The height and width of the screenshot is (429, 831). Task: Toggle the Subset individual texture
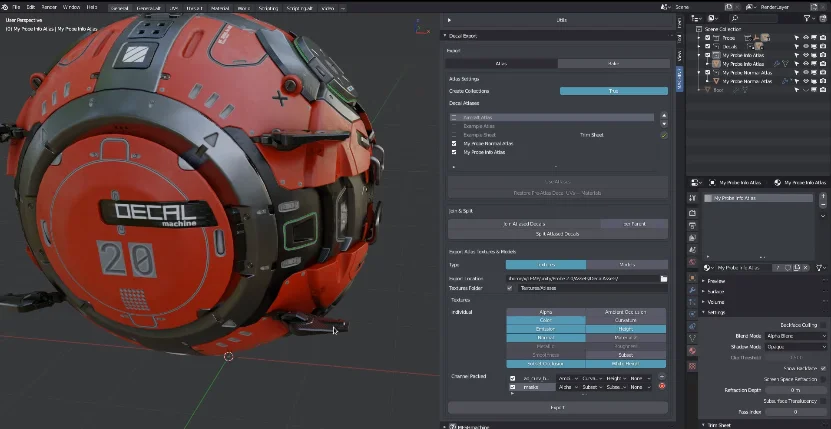pos(626,355)
